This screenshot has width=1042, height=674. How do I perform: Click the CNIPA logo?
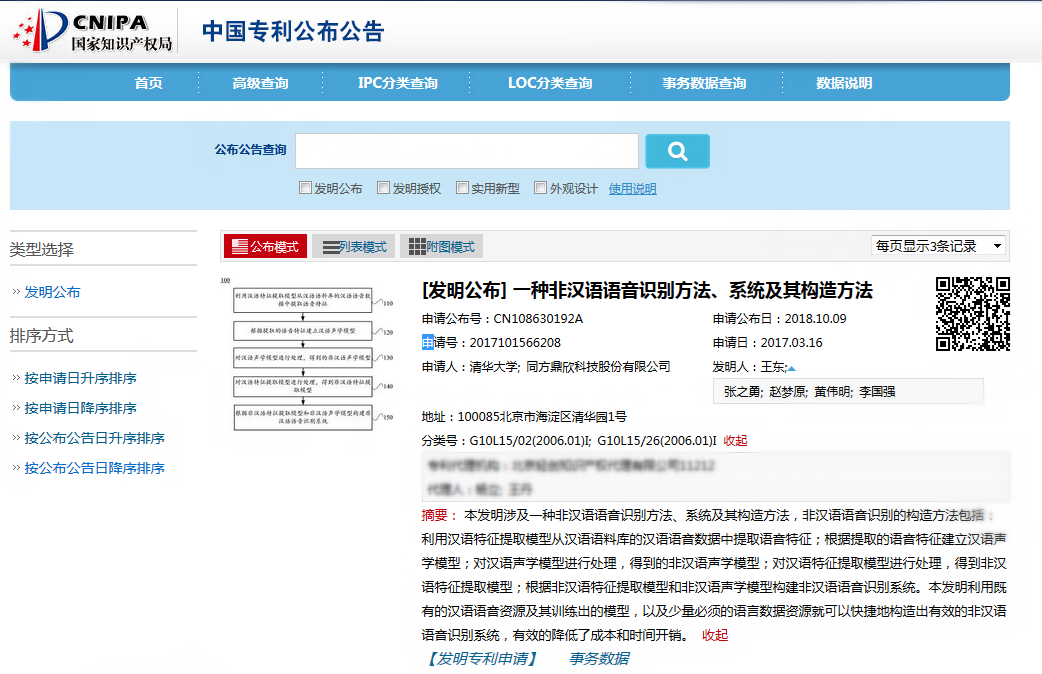click(93, 31)
